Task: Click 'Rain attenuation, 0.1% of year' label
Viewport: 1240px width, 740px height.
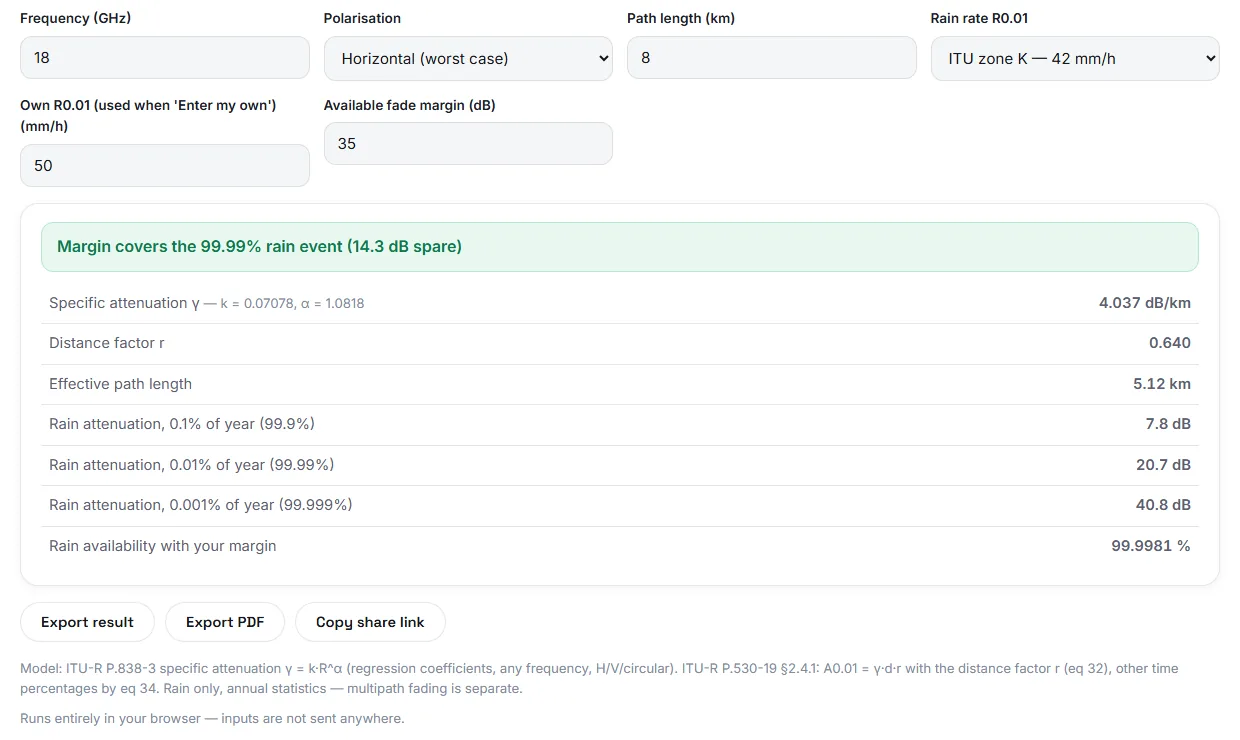Action: 182,424
